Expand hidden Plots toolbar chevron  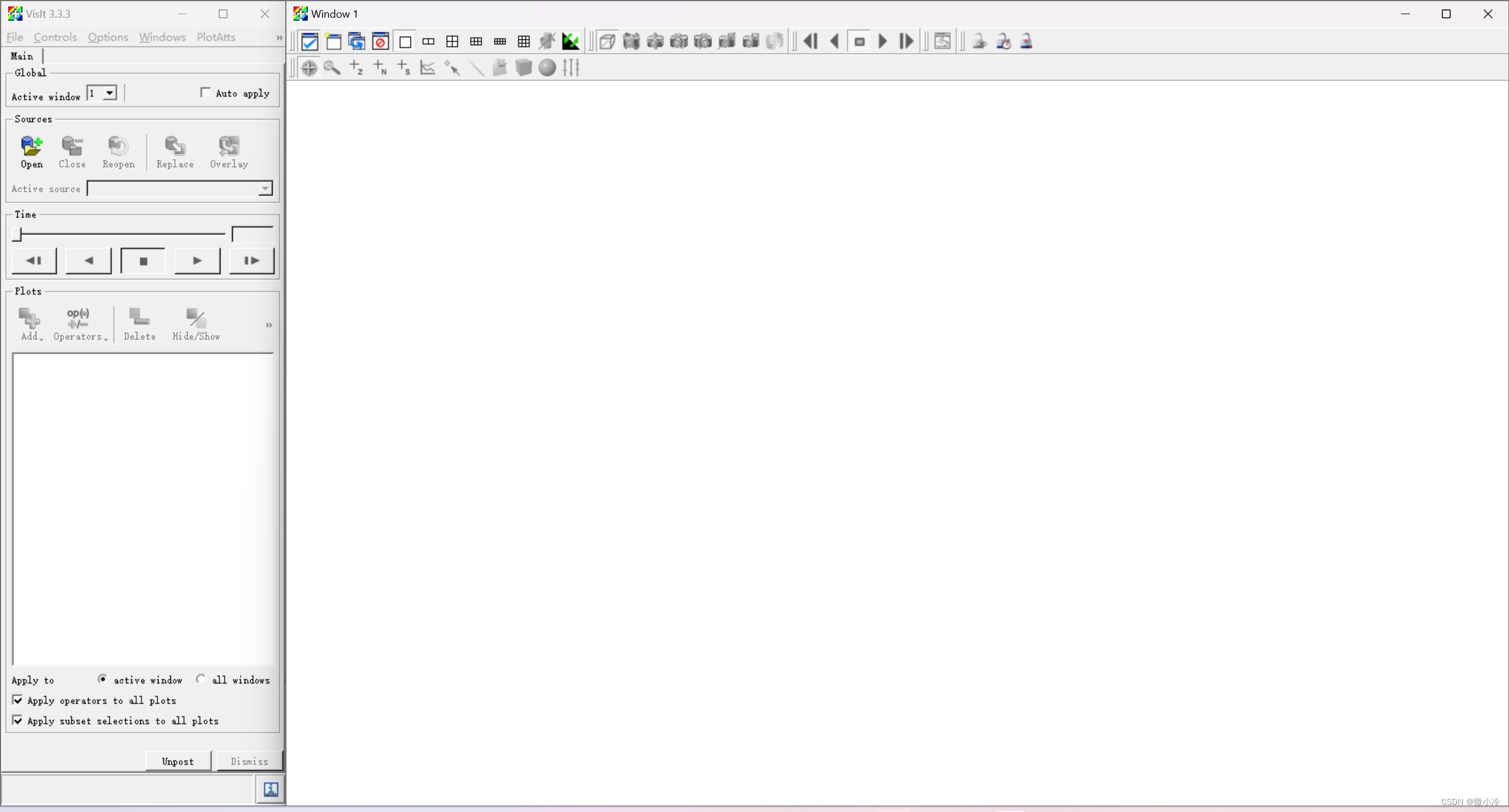coord(269,325)
